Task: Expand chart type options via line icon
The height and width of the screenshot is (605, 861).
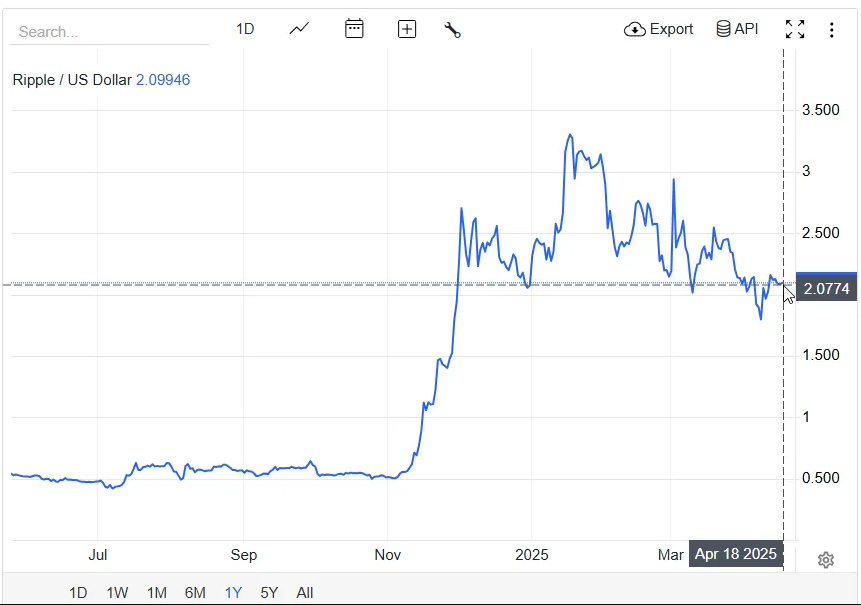Action: (x=298, y=29)
